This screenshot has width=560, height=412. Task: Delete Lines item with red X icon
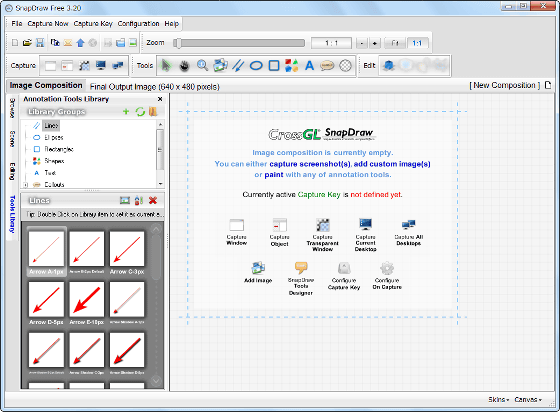point(153,201)
